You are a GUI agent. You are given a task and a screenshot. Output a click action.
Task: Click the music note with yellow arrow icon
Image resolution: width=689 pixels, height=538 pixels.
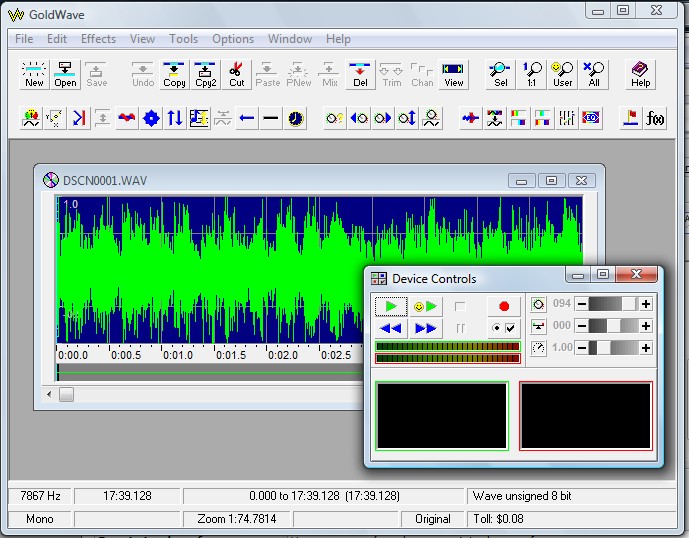pos(199,118)
